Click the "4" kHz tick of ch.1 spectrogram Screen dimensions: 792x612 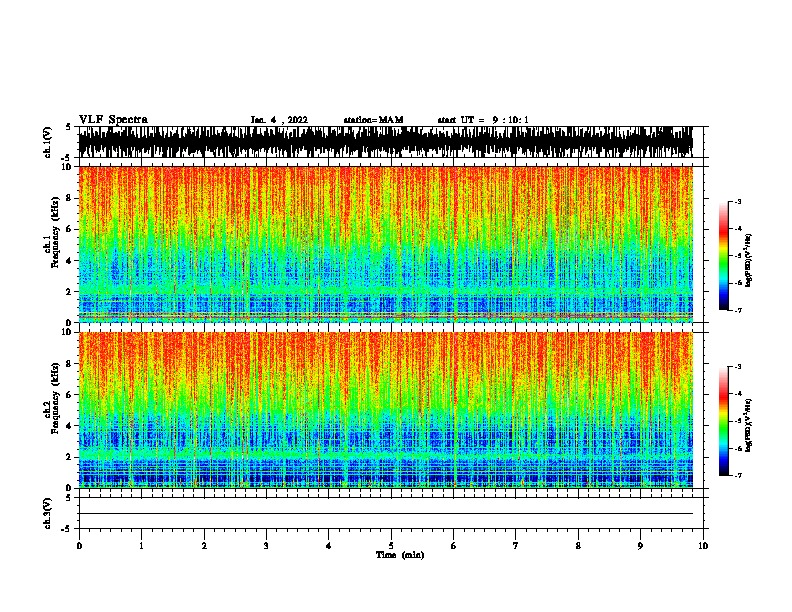(70, 261)
